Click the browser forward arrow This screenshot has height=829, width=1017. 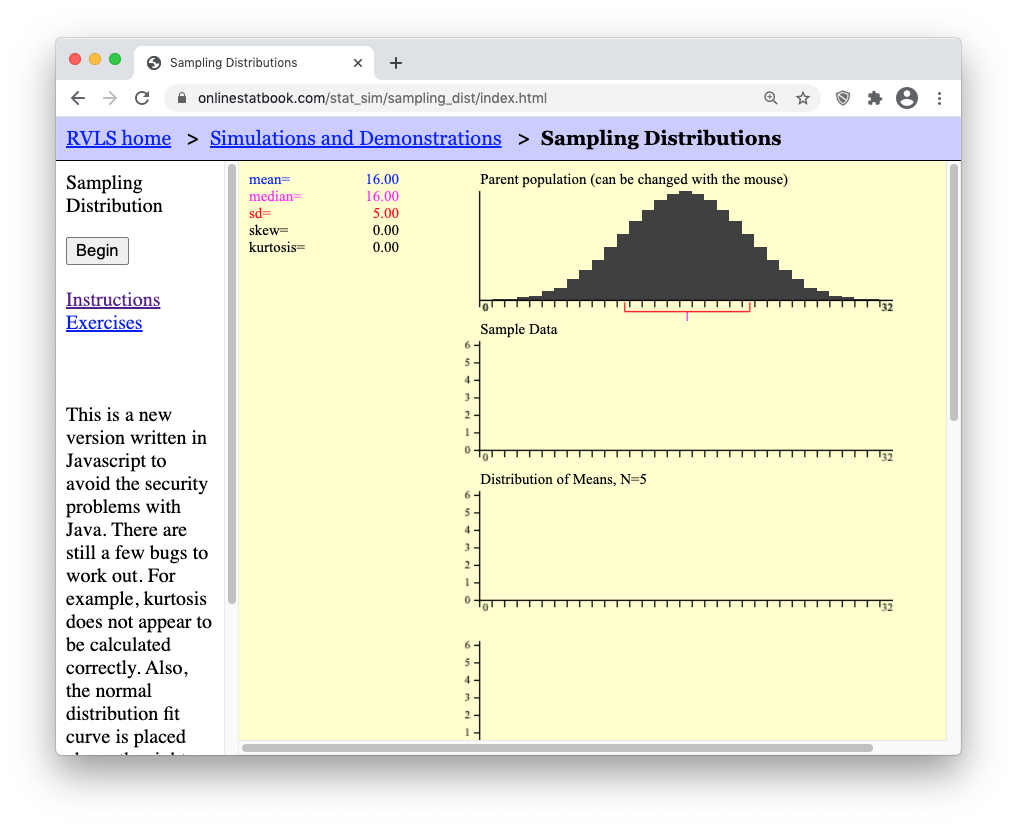tap(110, 98)
